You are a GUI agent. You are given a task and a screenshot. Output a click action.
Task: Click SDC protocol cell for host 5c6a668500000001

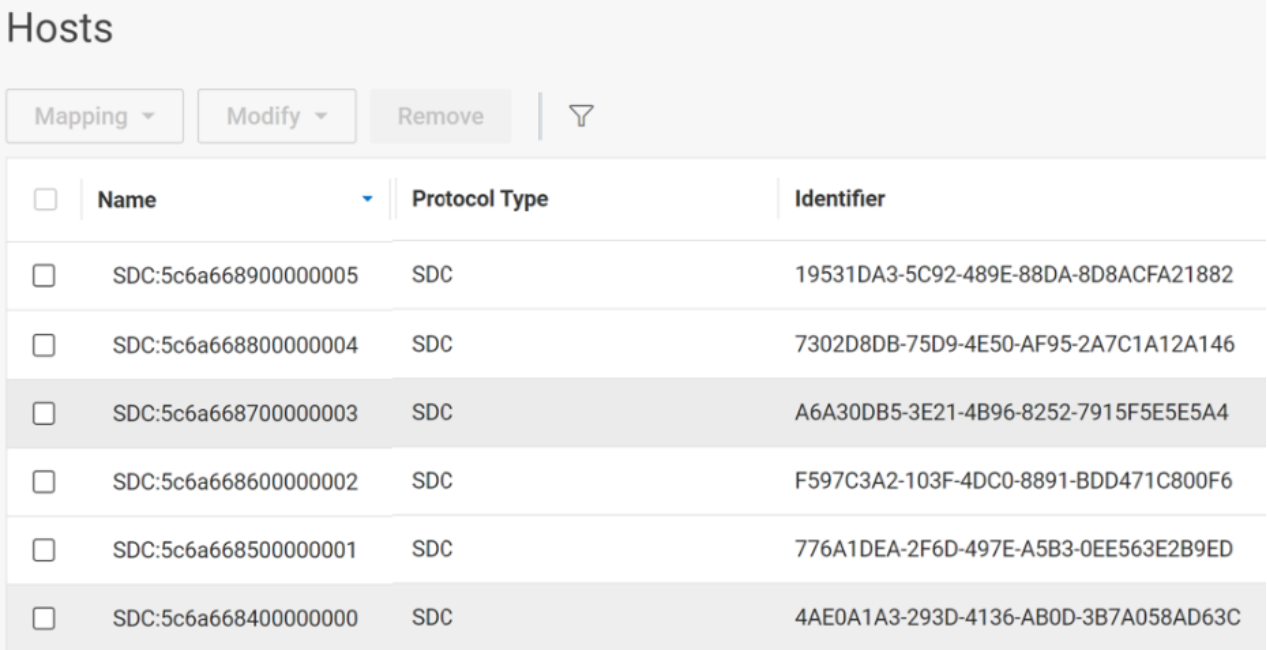(x=432, y=549)
